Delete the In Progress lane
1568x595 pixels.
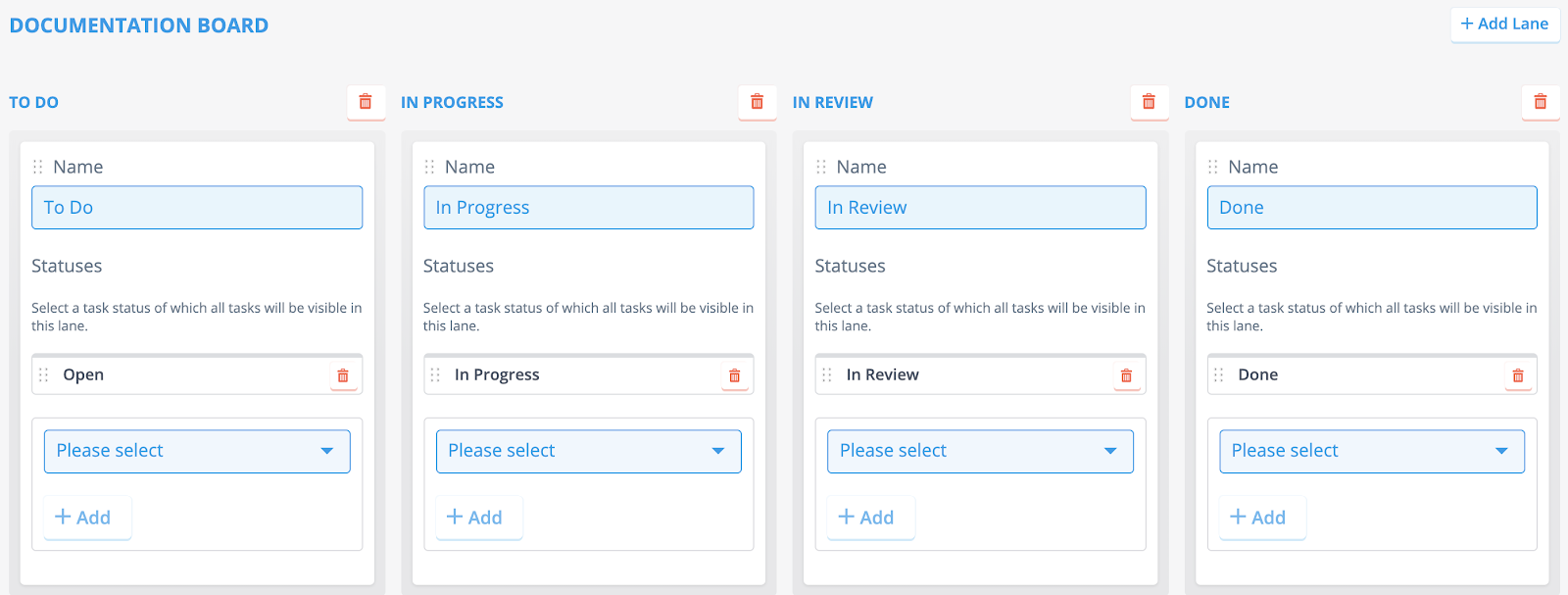click(x=757, y=102)
